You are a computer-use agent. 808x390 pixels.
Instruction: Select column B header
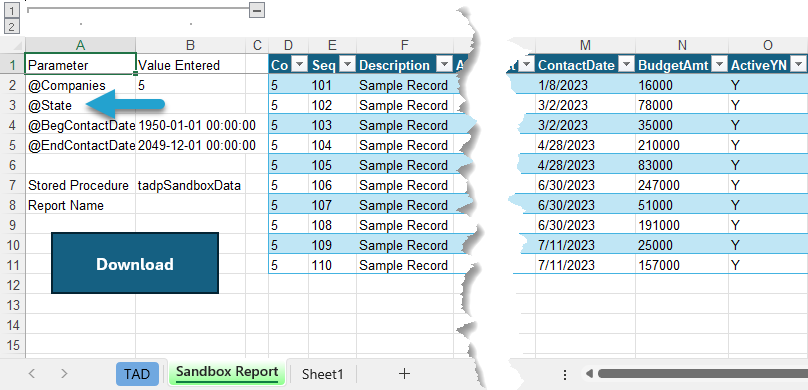[x=190, y=45]
